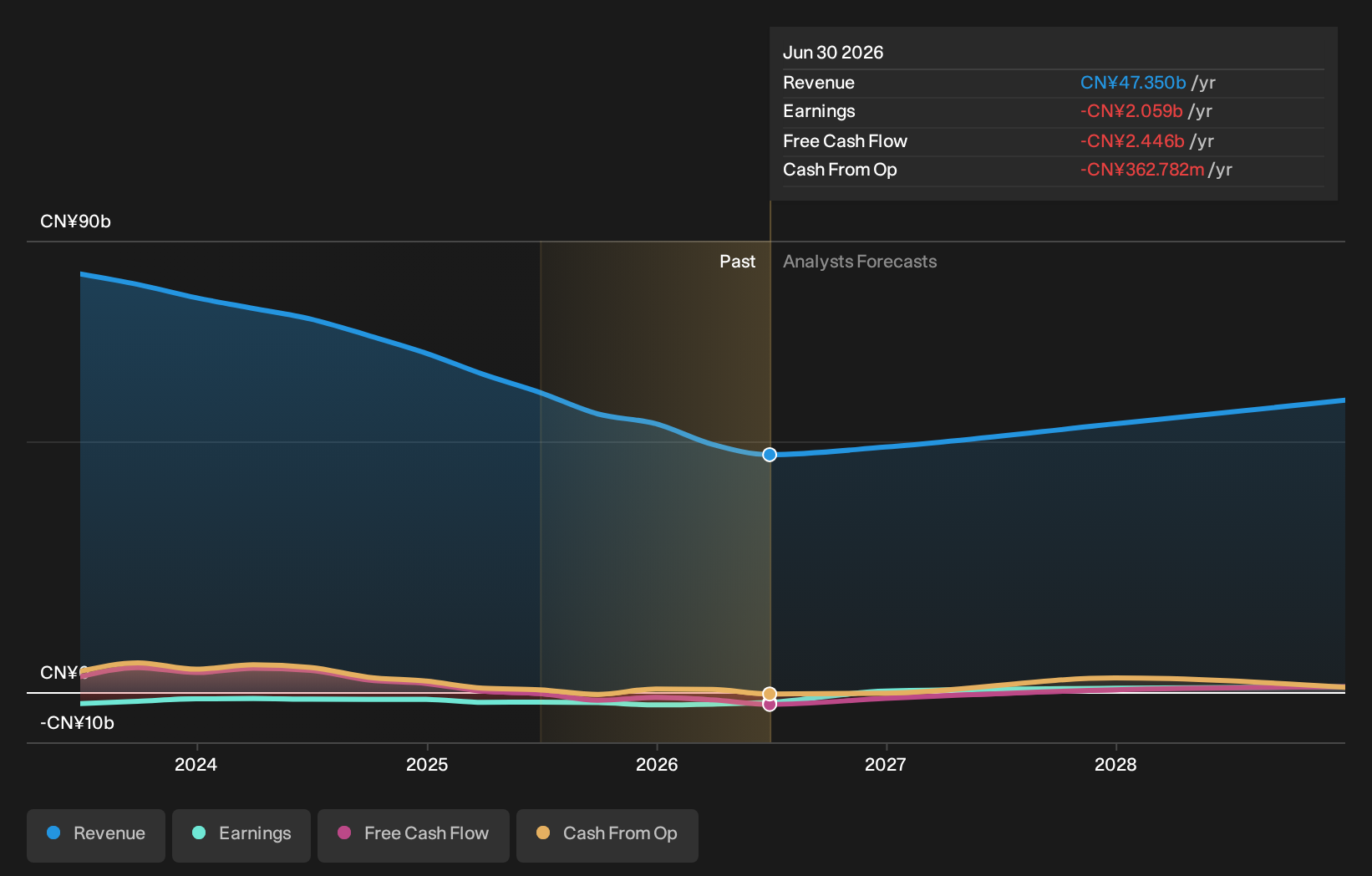1372x876 pixels.
Task: Click the 2024 x-axis label
Action: point(196,764)
